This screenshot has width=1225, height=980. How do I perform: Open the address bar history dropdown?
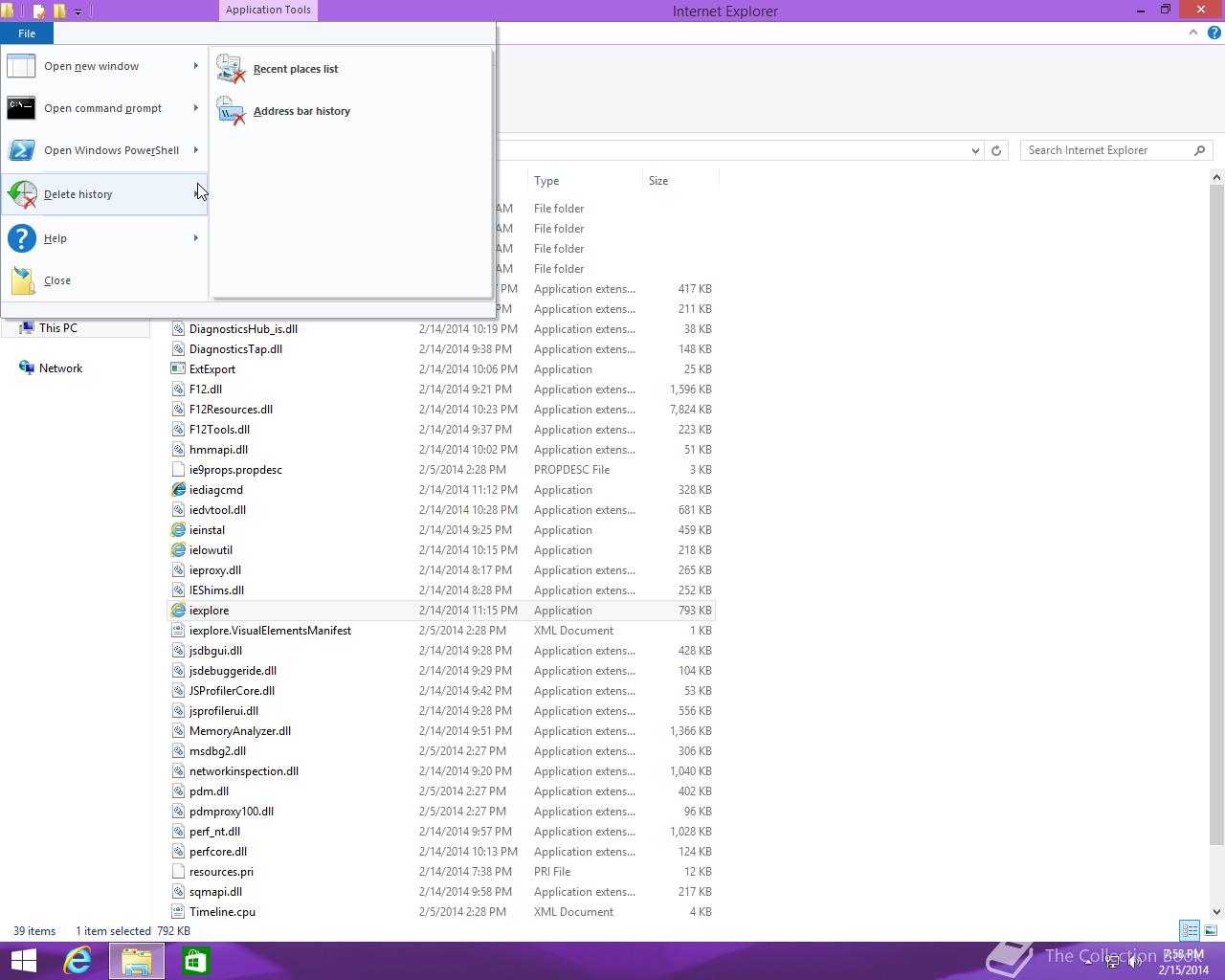point(975,150)
